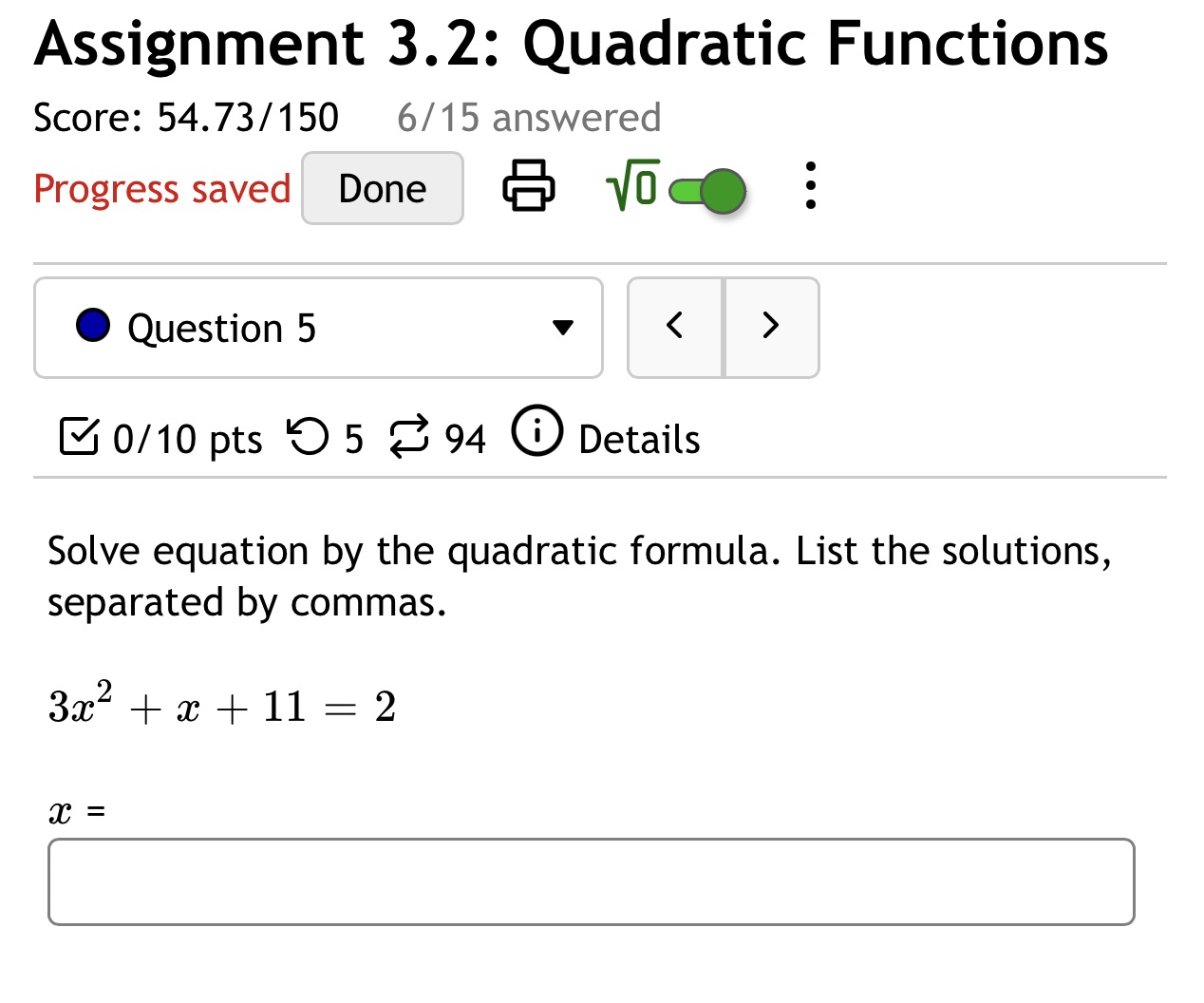
Task: Advance to the next question with the right chevron
Action: coord(771,326)
